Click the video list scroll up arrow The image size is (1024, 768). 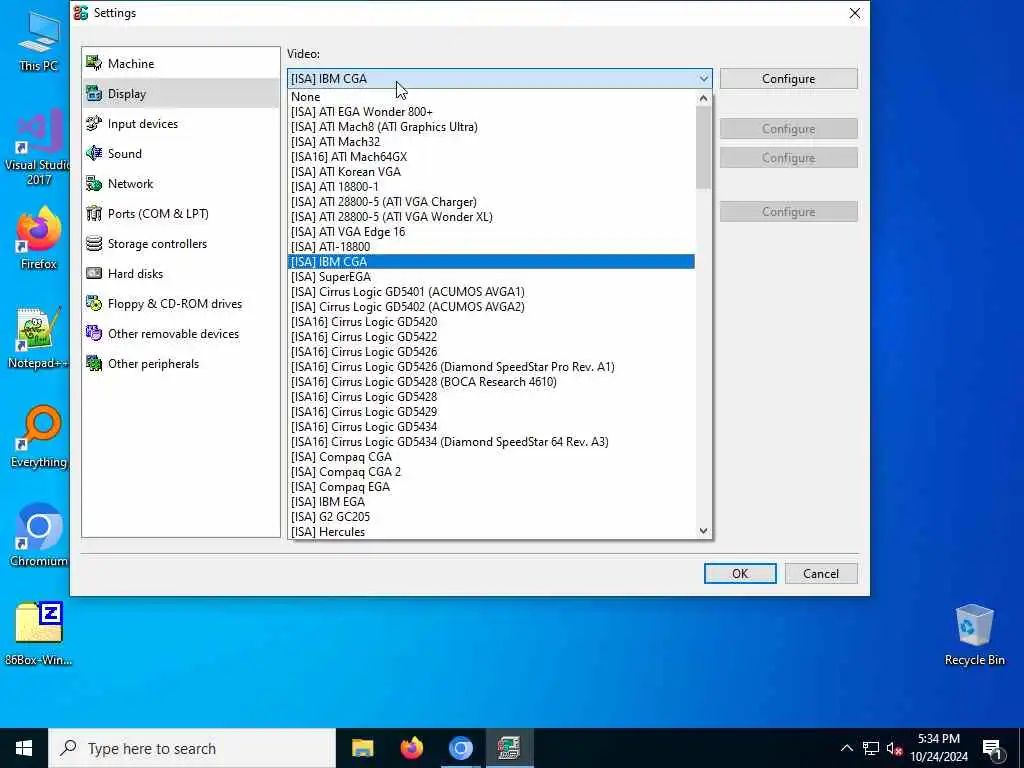click(x=703, y=98)
